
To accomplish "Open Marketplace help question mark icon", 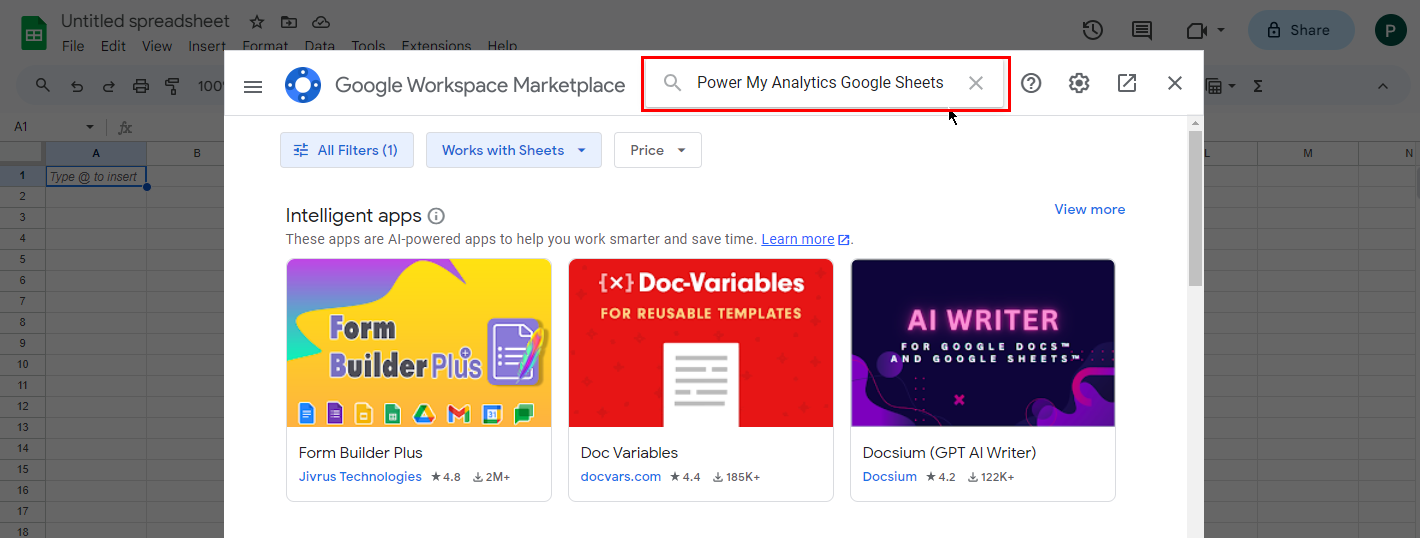I will click(1031, 83).
